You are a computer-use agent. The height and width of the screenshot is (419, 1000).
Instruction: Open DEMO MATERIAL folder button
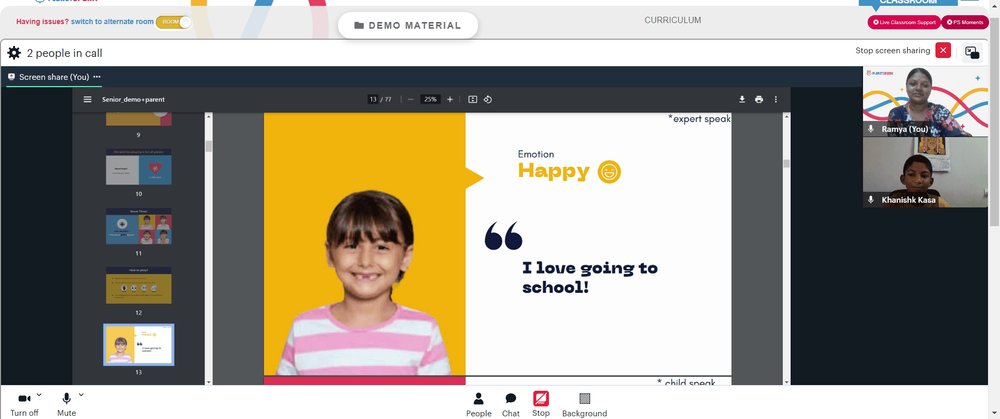(408, 26)
